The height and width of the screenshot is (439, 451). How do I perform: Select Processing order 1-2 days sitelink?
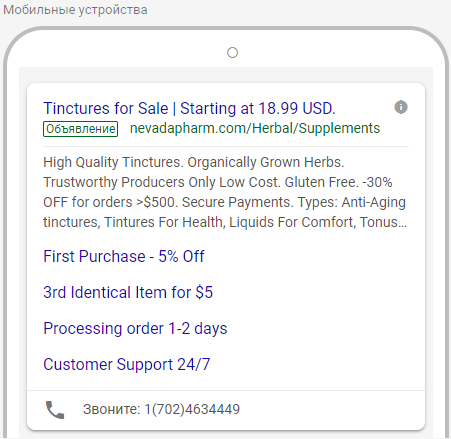[x=135, y=329]
